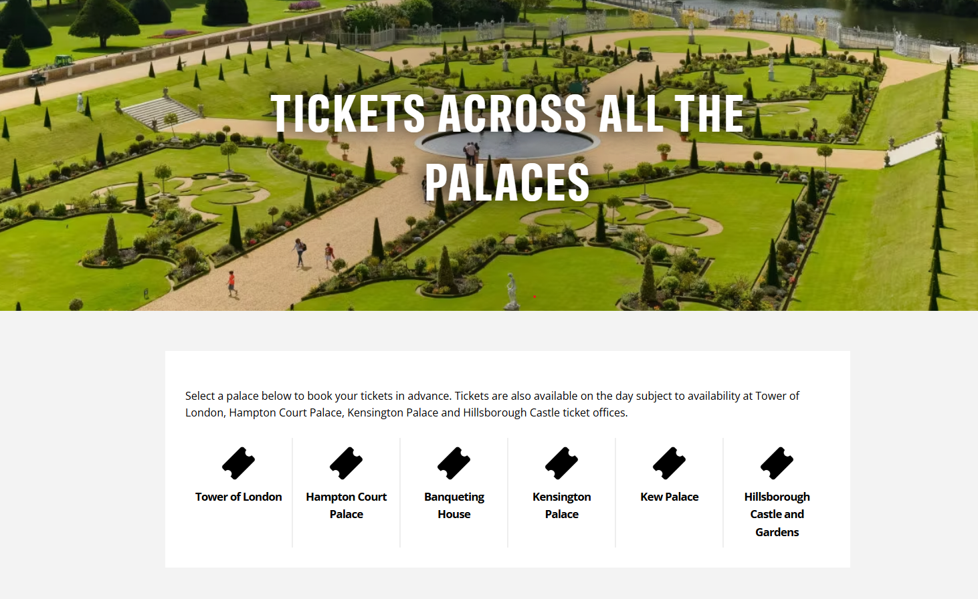The height and width of the screenshot is (599, 978).
Task: Click the Hillsborough Castle ticket icon
Action: (777, 463)
